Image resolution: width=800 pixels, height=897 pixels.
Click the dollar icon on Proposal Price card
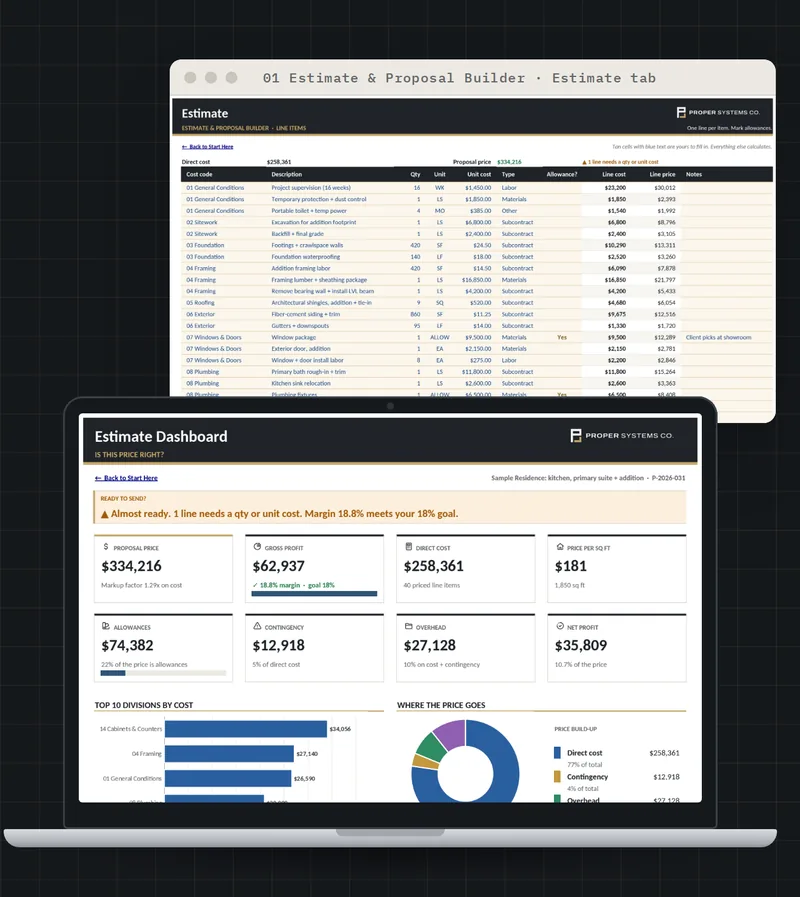[x=106, y=547]
